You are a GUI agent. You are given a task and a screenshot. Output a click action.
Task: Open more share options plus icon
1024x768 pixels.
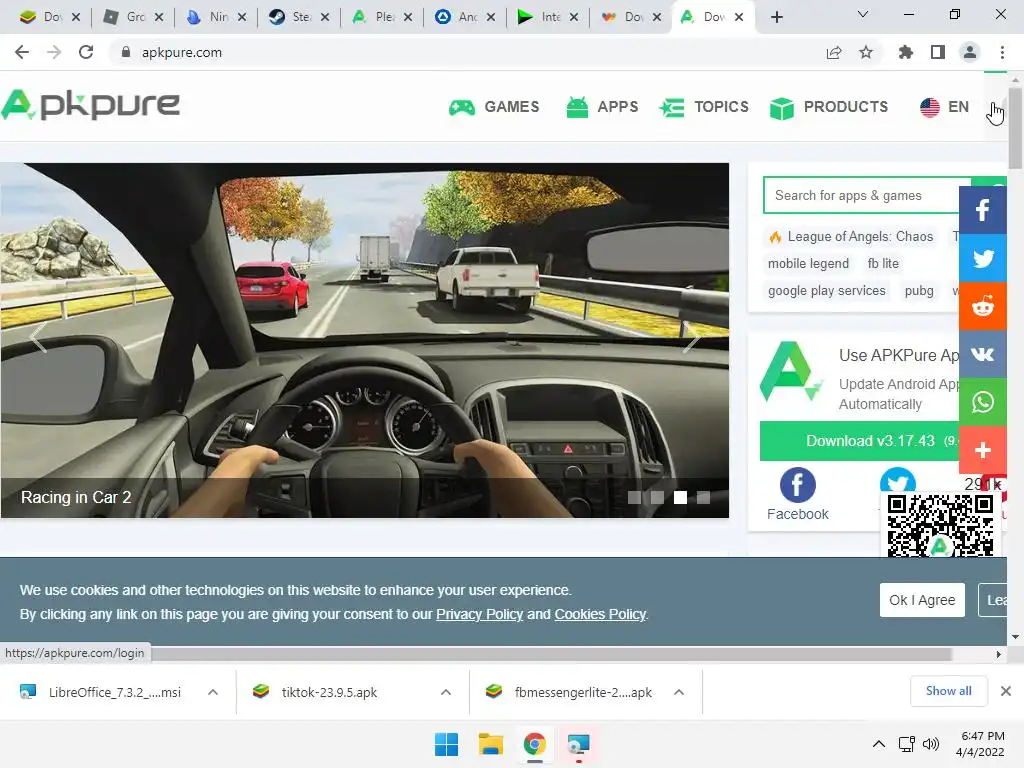[982, 450]
